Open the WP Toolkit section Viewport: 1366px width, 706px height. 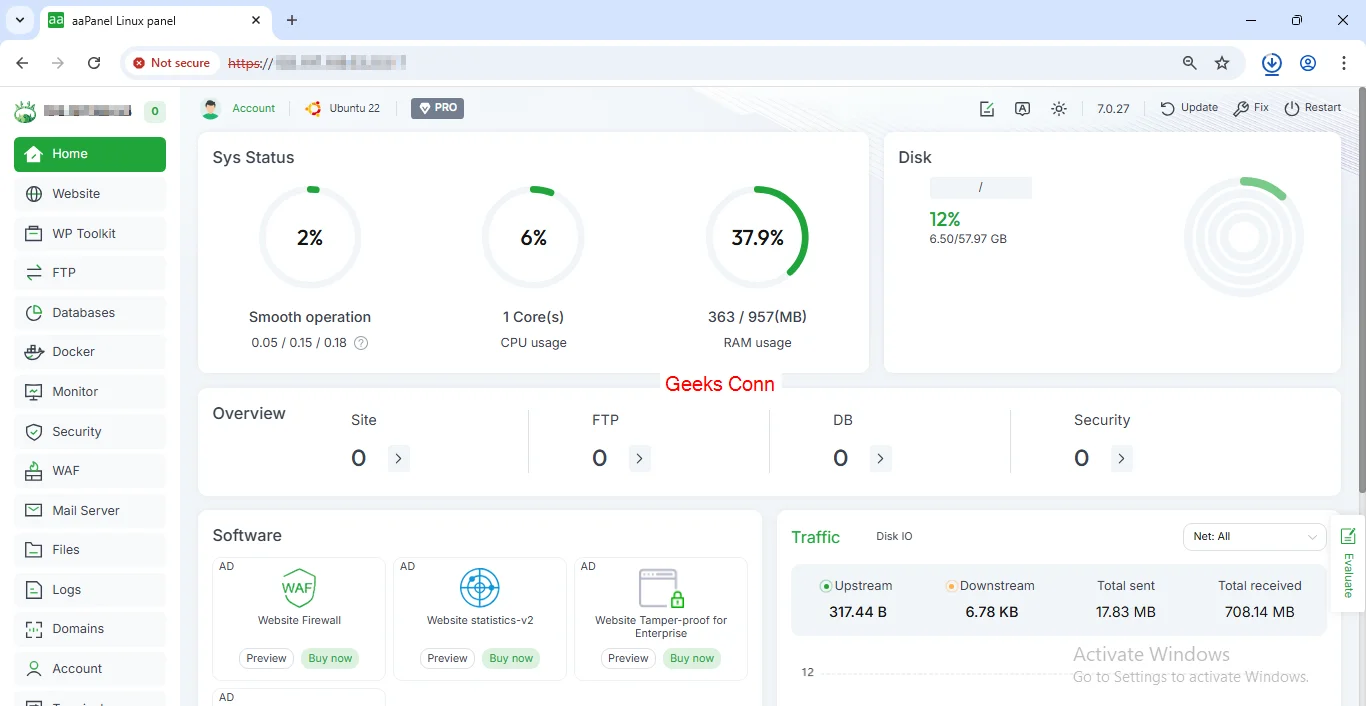click(82, 233)
